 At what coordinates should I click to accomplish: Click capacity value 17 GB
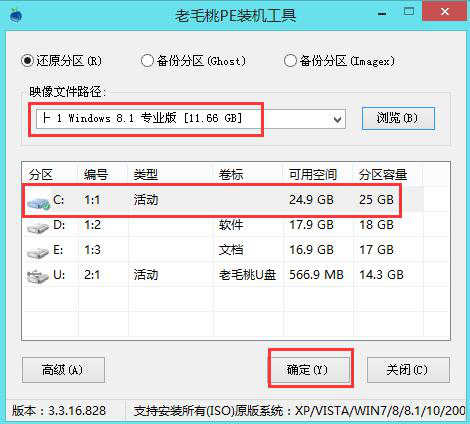tap(376, 250)
